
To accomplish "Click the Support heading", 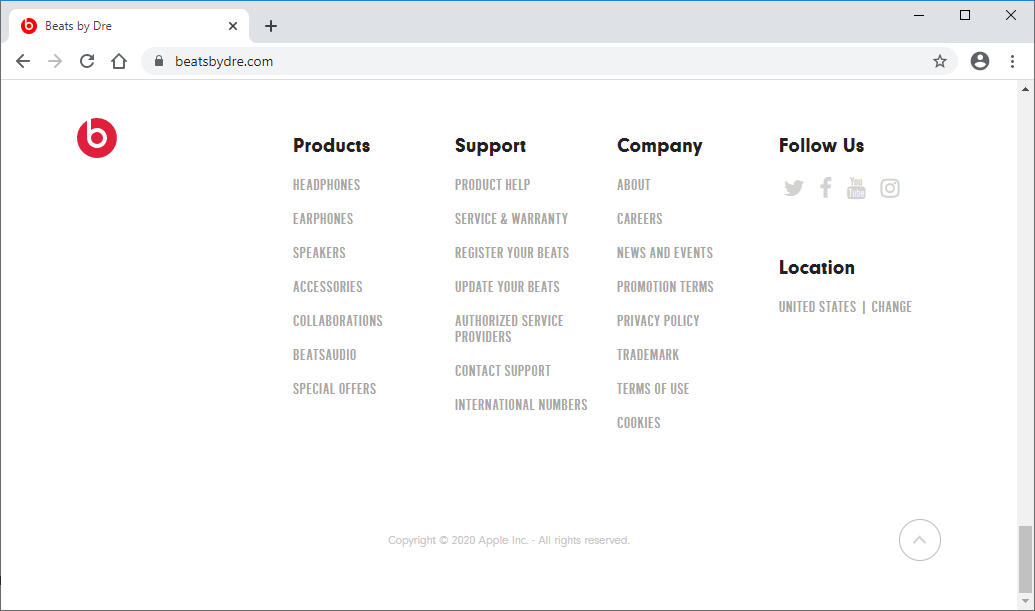I will [x=490, y=146].
